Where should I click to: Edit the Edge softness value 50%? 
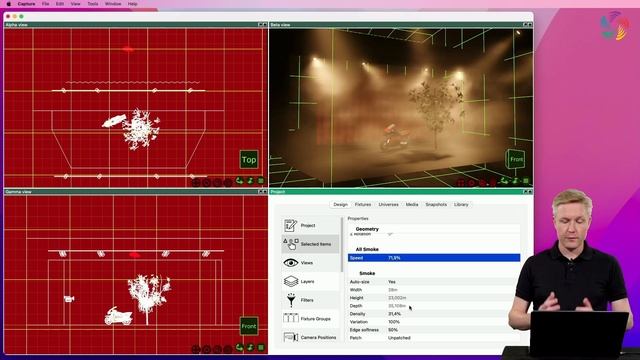pos(393,330)
